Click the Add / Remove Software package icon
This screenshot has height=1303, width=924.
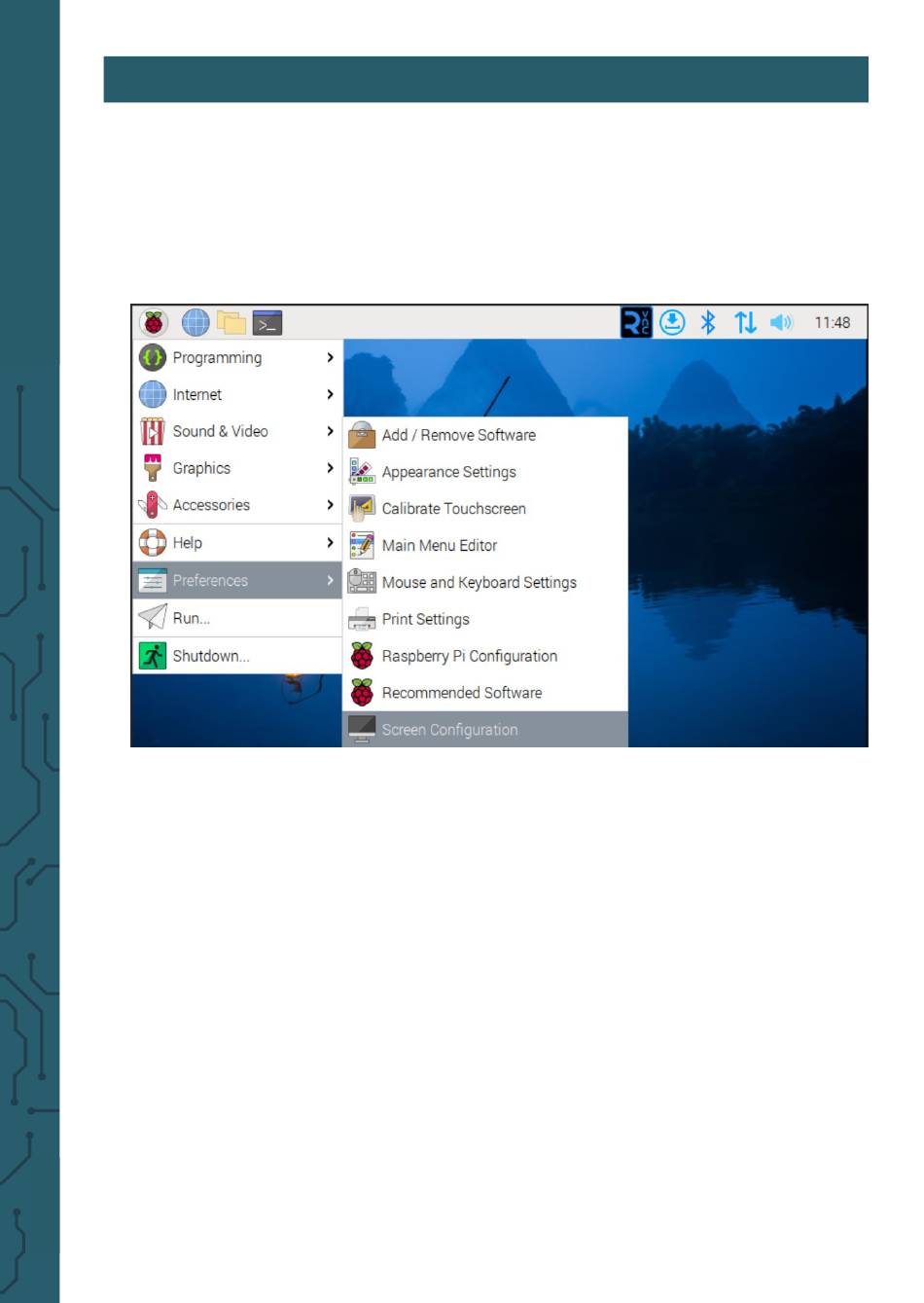click(x=362, y=435)
